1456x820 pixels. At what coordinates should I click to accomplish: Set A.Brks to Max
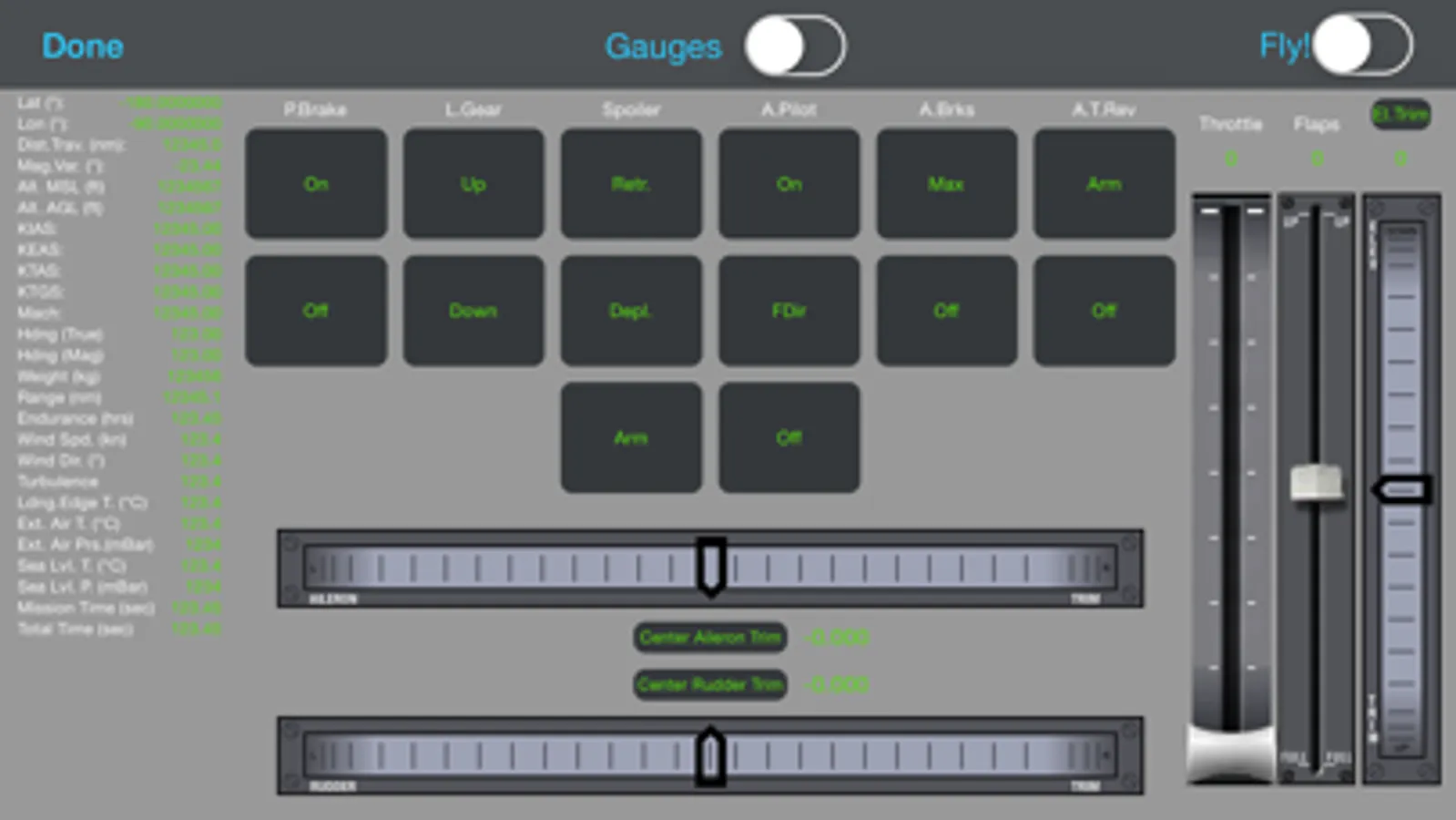(946, 183)
